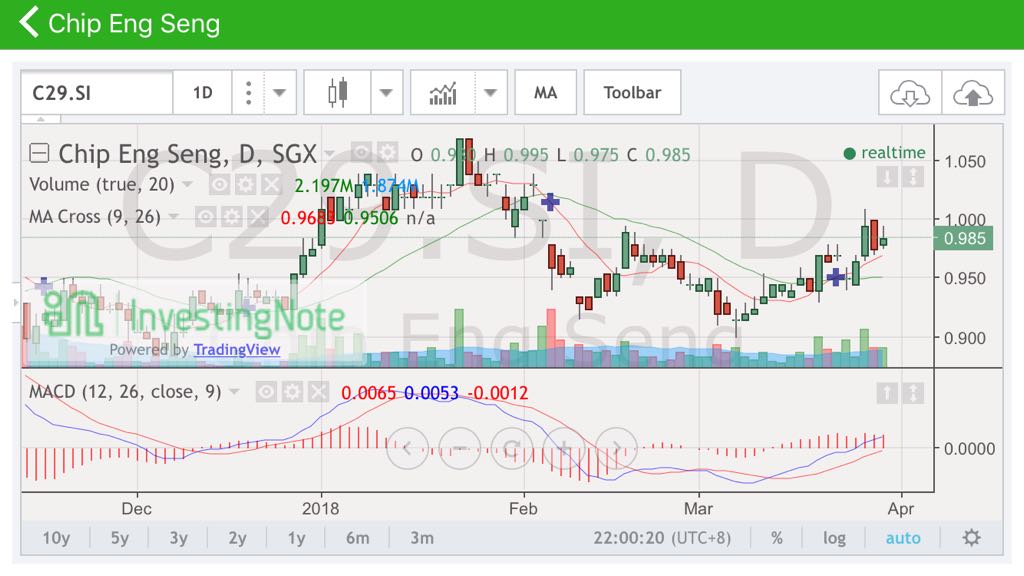The image size is (1024, 576).
Task: Select the 6m time range
Action: pos(358,538)
